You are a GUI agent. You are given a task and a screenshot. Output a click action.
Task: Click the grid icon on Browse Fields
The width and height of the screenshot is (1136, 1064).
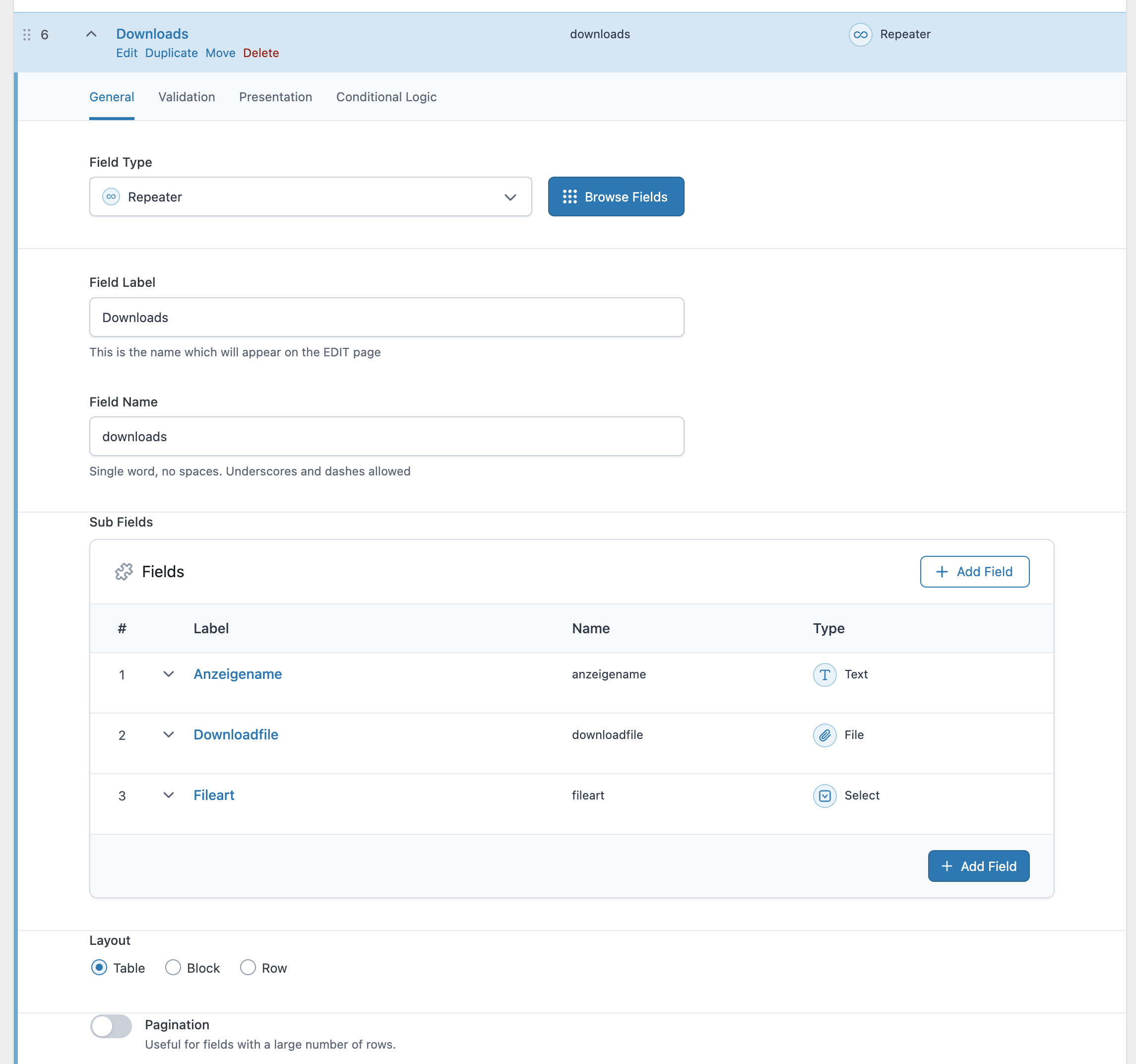569,197
